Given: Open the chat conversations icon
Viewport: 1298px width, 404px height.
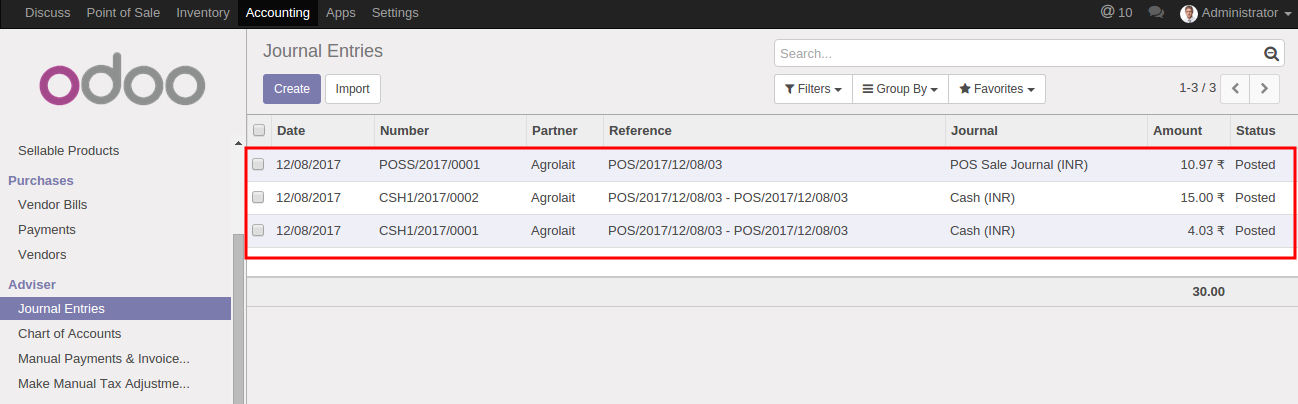Looking at the screenshot, I should pyautogui.click(x=1156, y=13).
